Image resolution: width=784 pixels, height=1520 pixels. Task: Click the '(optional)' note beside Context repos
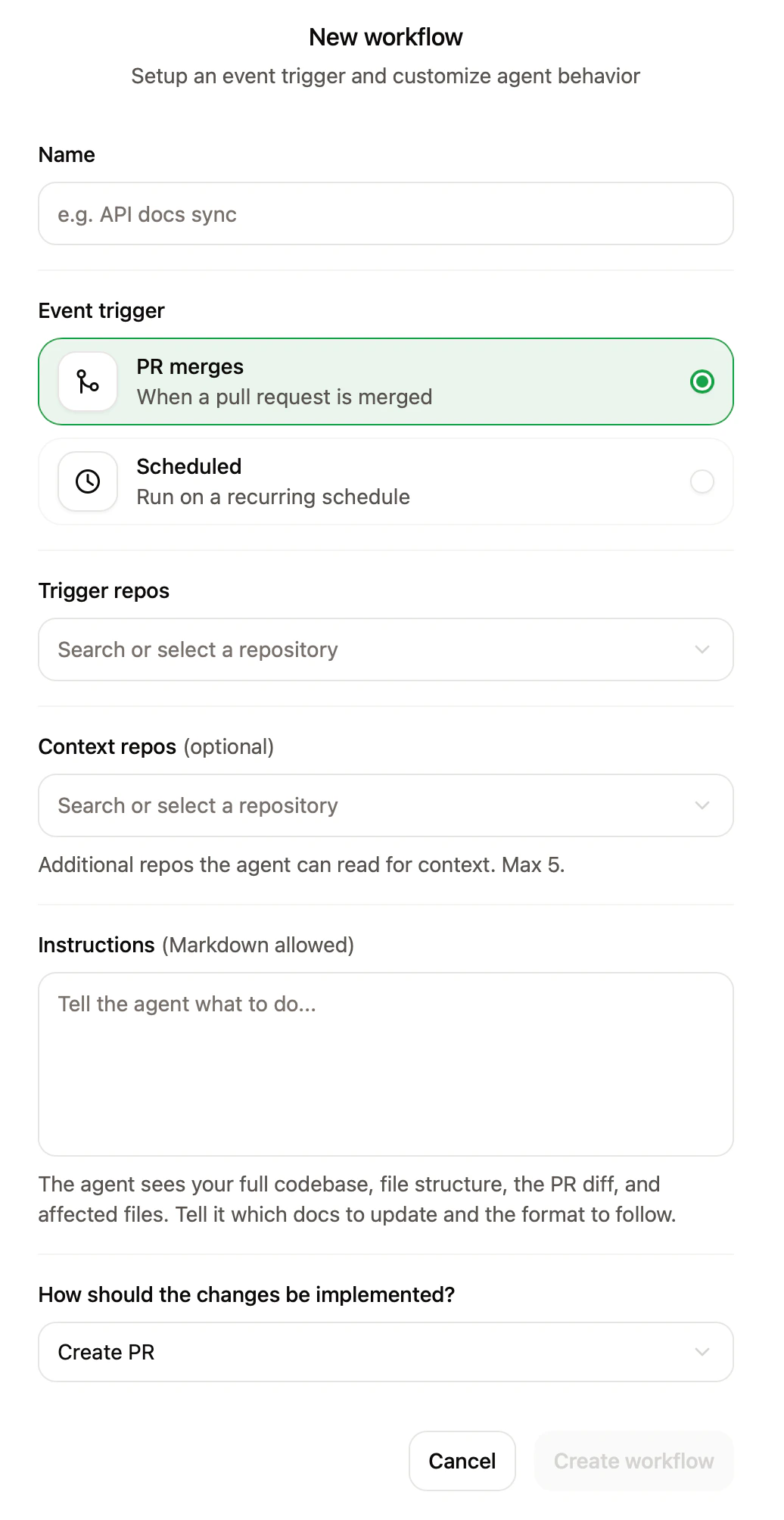tap(229, 746)
